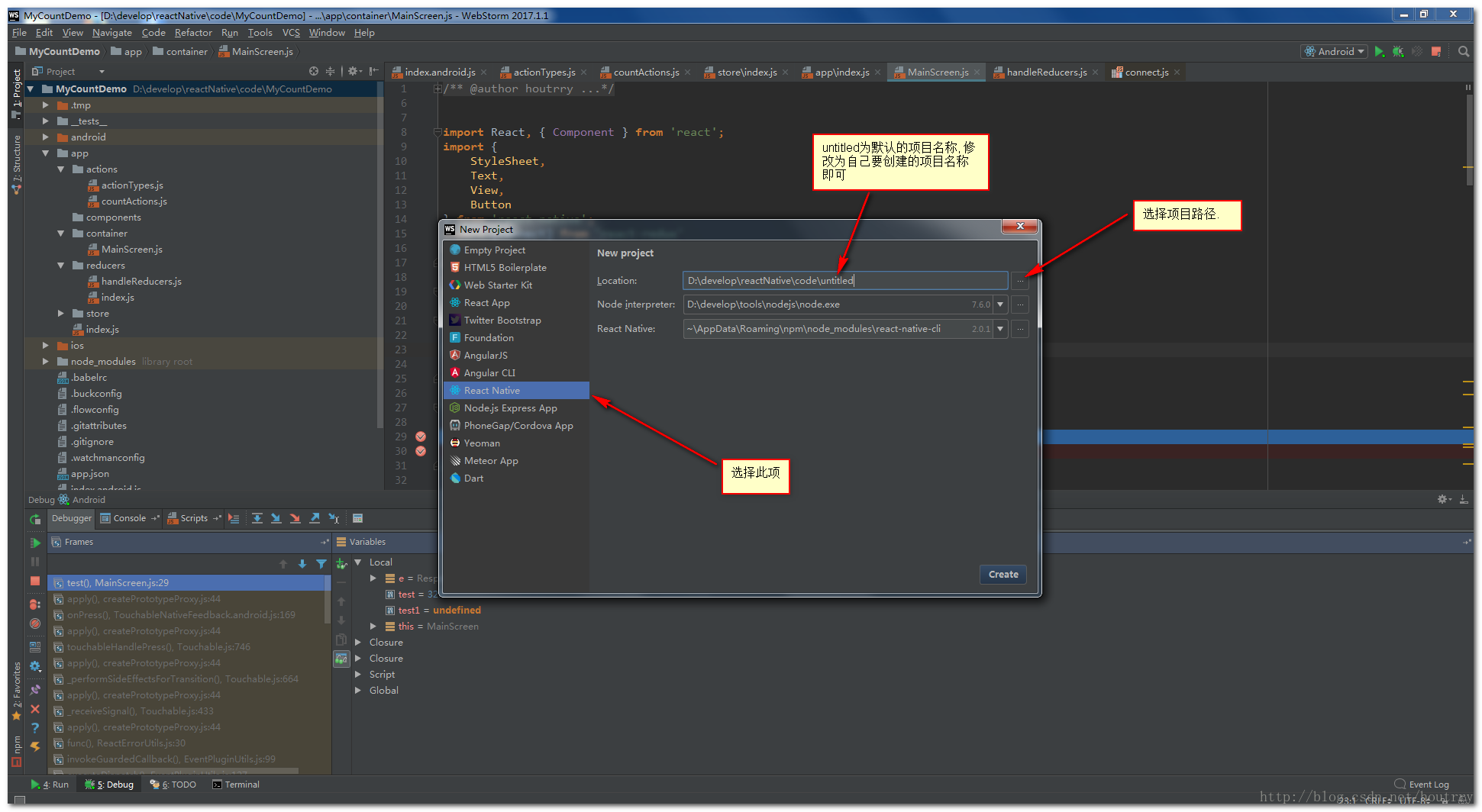Click the Step Into debugger icon
This screenshot has height=812, width=1482.
point(276,518)
